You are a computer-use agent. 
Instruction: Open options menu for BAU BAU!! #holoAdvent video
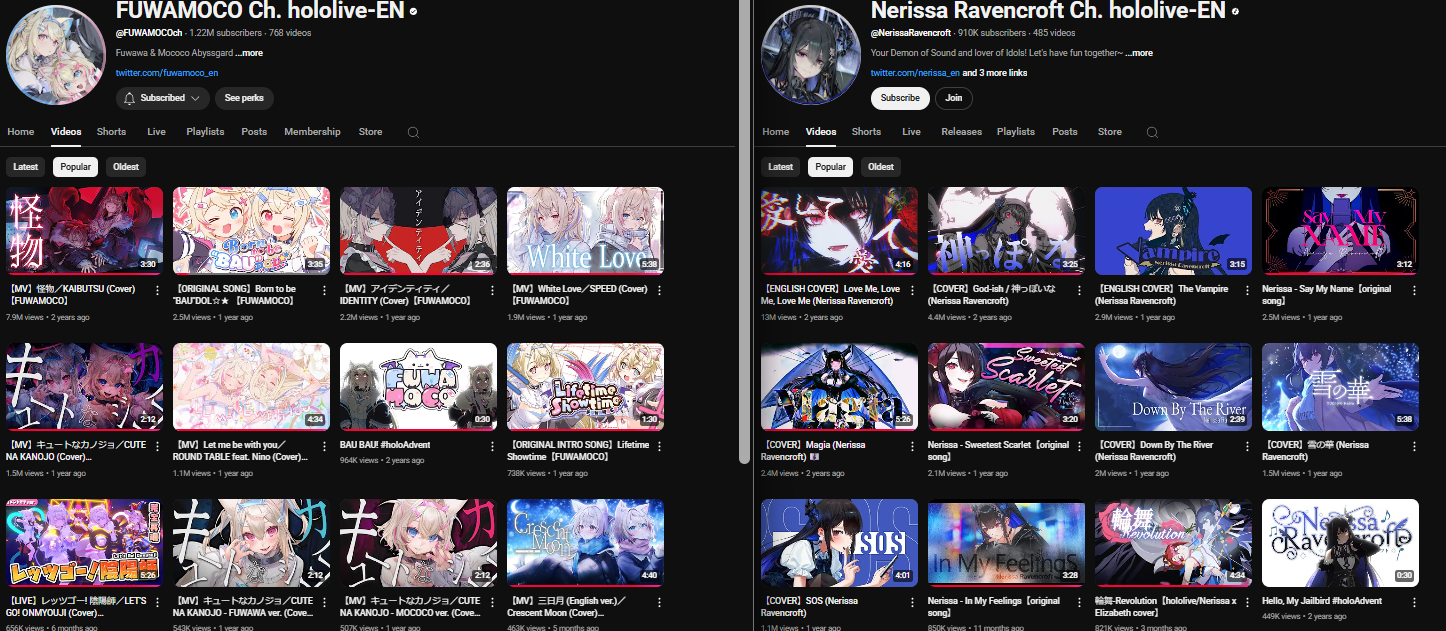[x=491, y=446]
